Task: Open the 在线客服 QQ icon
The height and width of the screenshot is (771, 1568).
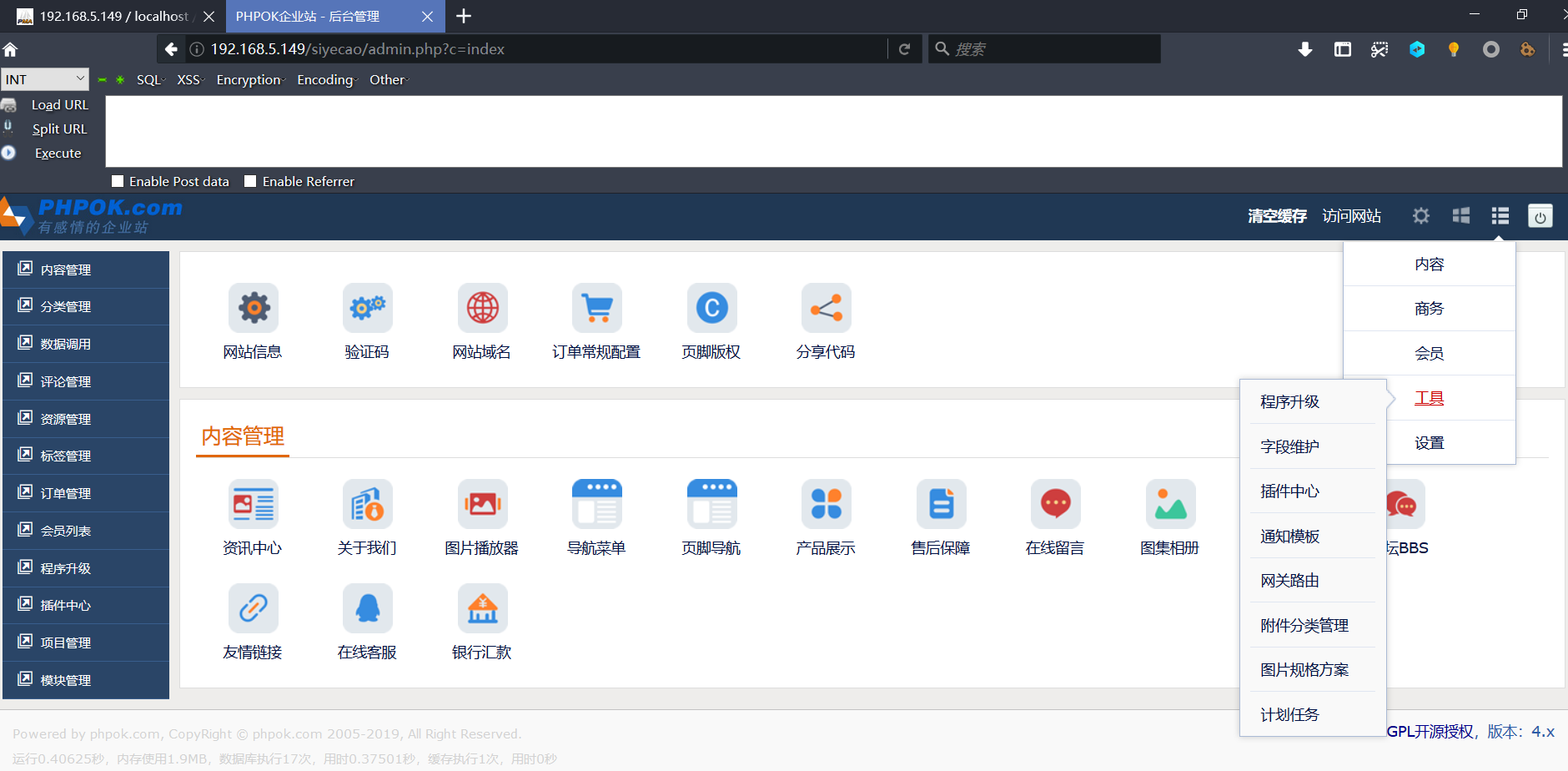Action: tap(368, 608)
